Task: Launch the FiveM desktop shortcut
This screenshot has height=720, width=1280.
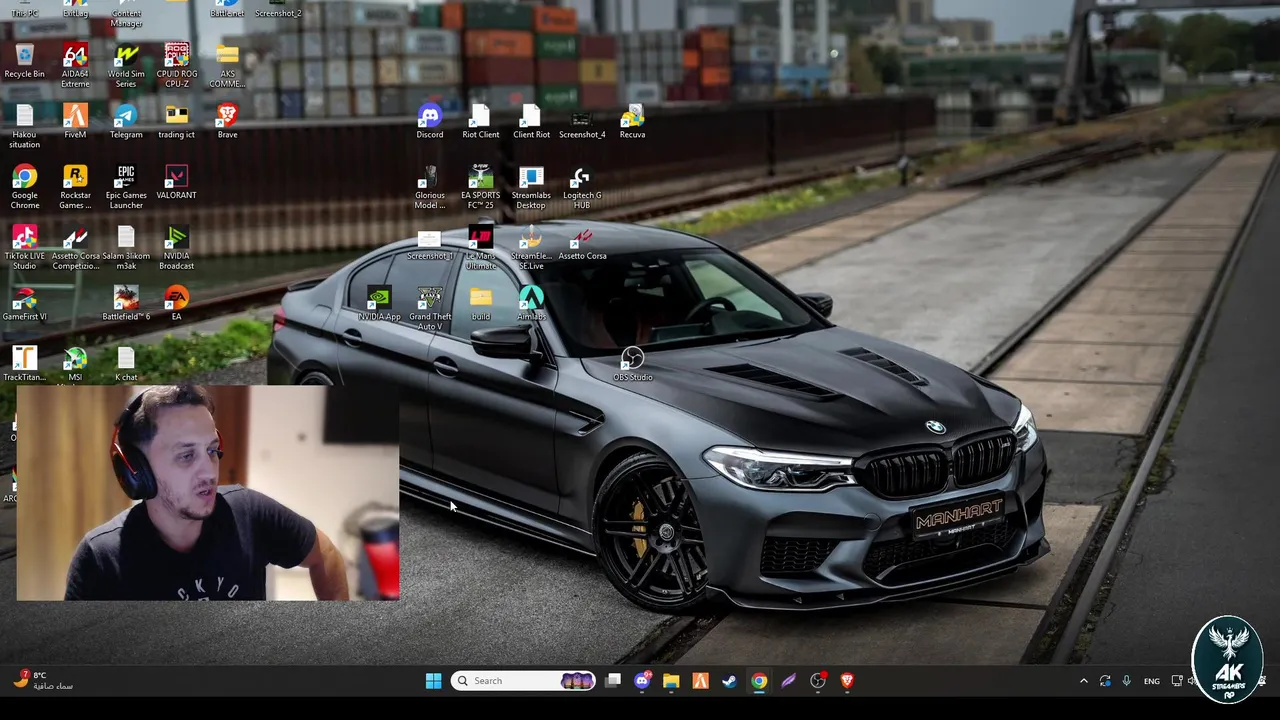Action: [x=75, y=121]
